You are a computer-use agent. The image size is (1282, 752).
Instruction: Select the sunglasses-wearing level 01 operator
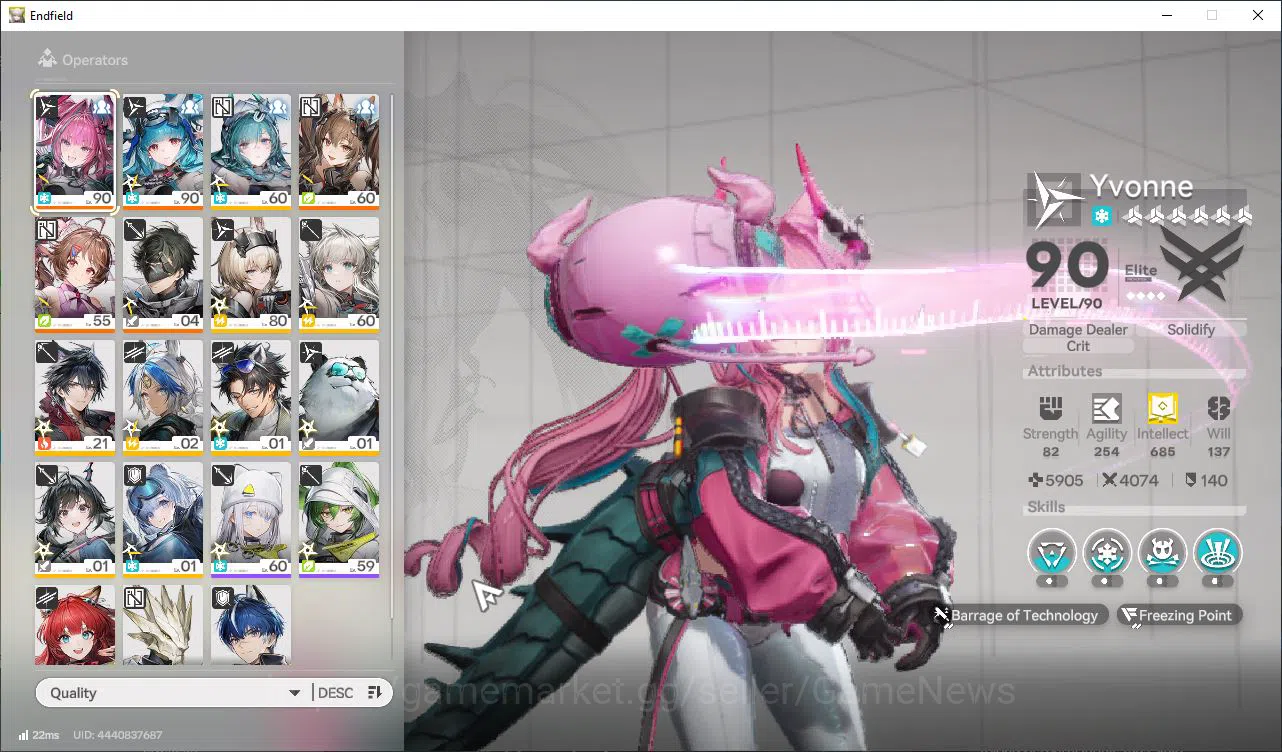pyautogui.click(x=251, y=397)
